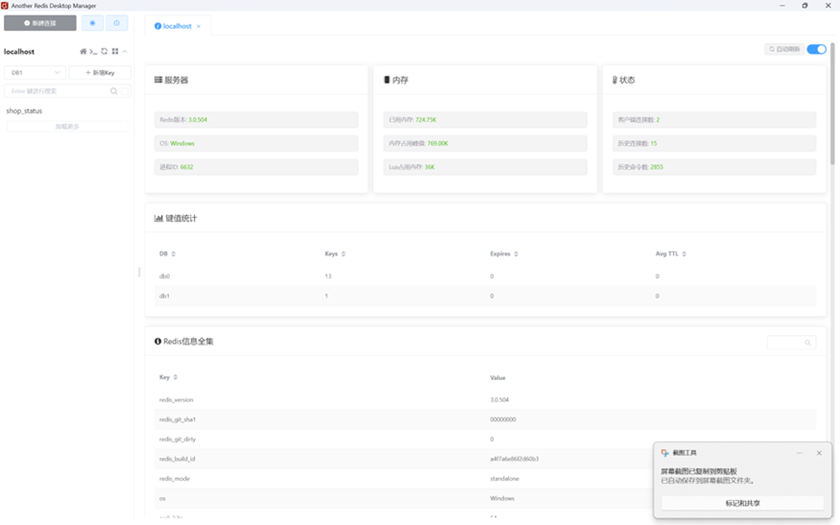Click the total connections 15 field
The image size is (840, 525).
pyautogui.click(x=714, y=143)
